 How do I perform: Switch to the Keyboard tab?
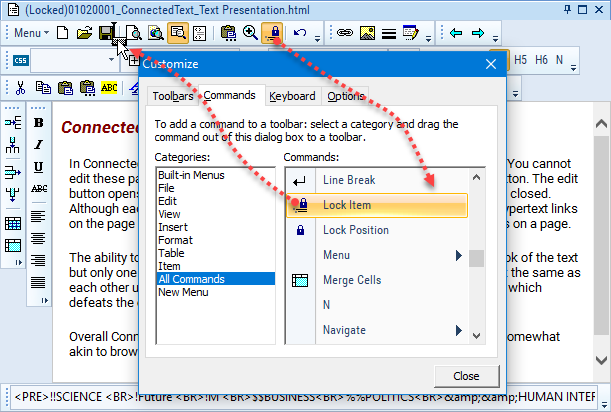(x=292, y=96)
